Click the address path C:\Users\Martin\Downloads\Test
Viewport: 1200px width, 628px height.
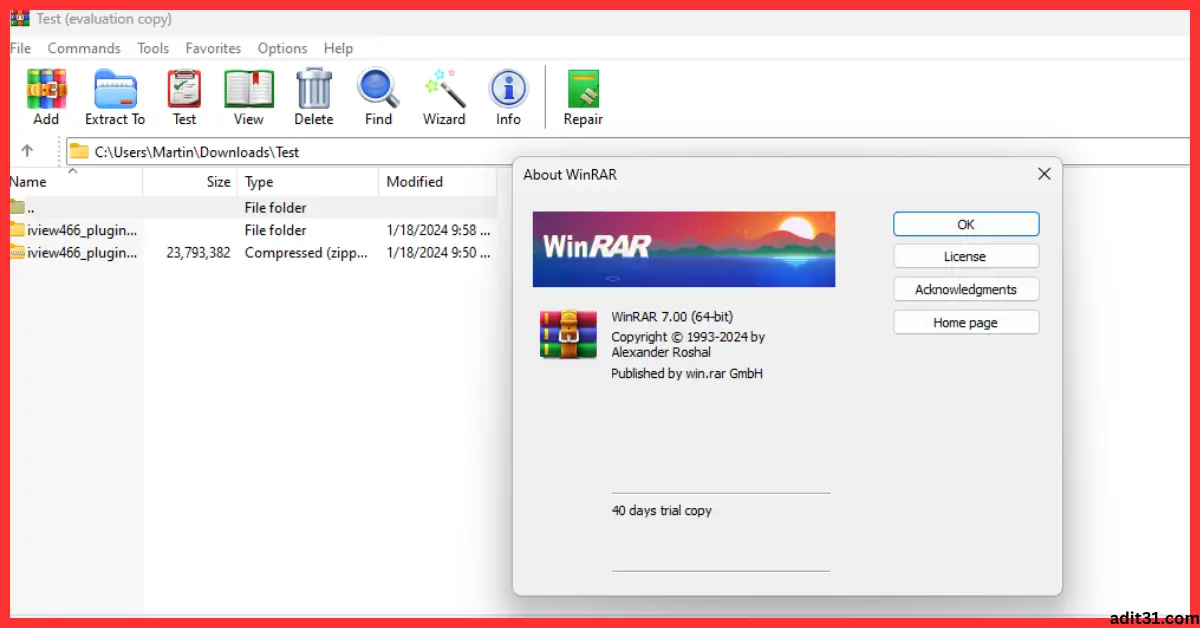click(x=197, y=152)
